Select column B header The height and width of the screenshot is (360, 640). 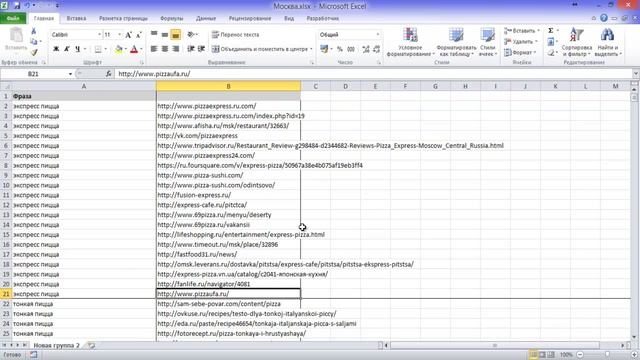(x=229, y=86)
